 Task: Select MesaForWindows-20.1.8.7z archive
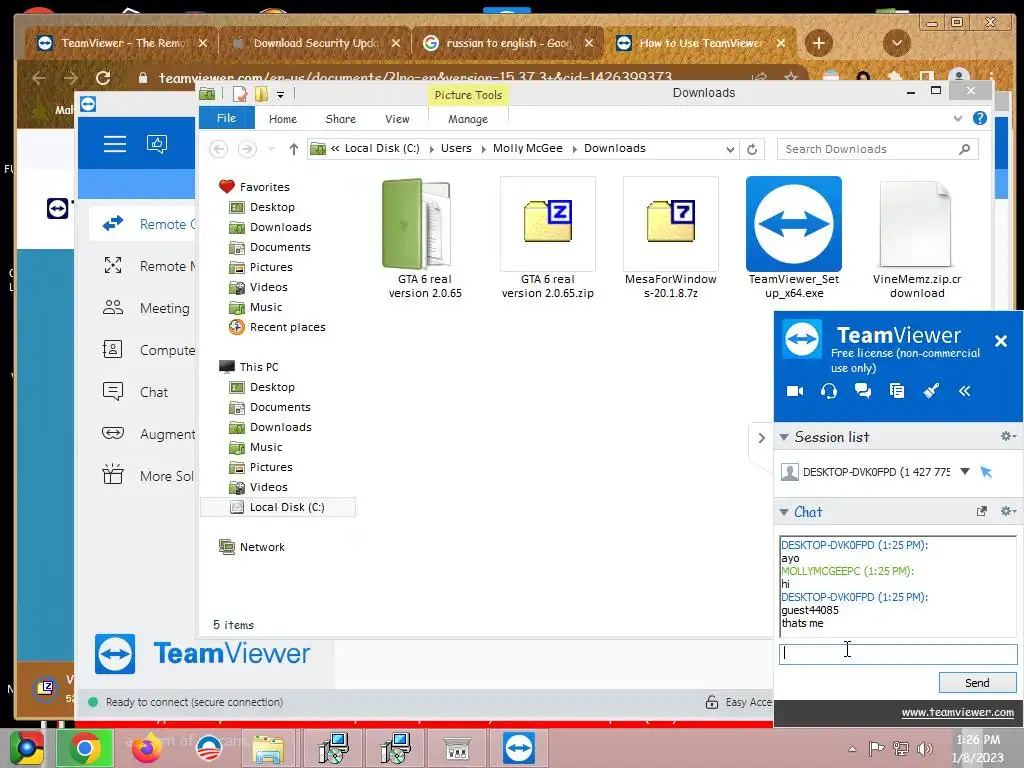point(671,239)
